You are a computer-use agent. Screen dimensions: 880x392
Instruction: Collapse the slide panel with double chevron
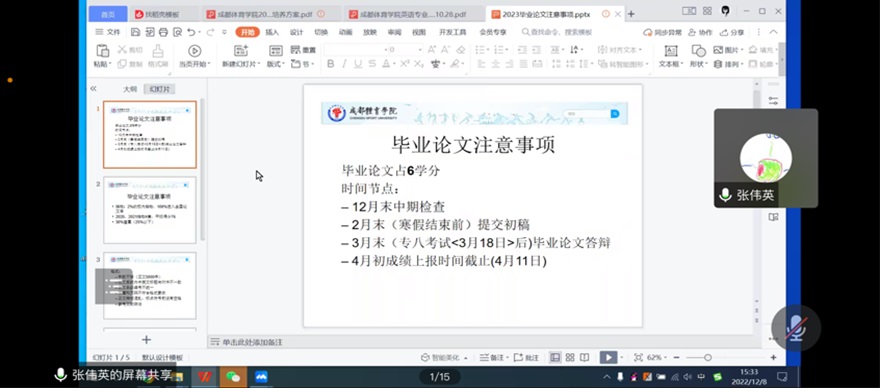pos(93,89)
